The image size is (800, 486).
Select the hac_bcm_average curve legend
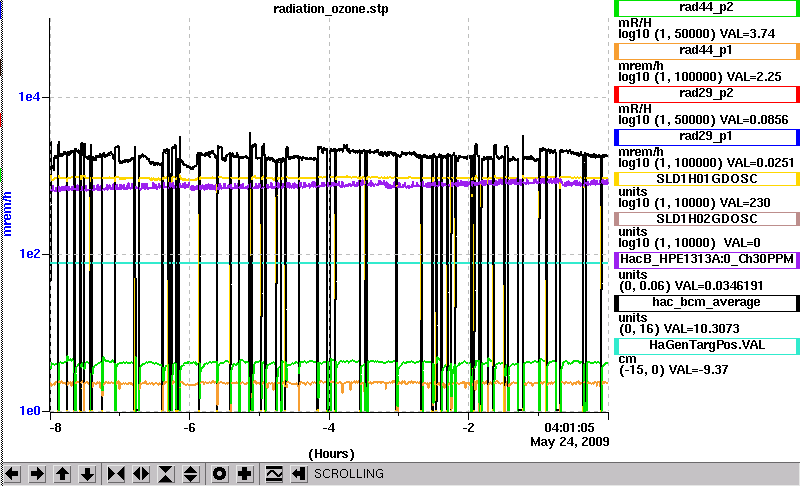point(707,303)
